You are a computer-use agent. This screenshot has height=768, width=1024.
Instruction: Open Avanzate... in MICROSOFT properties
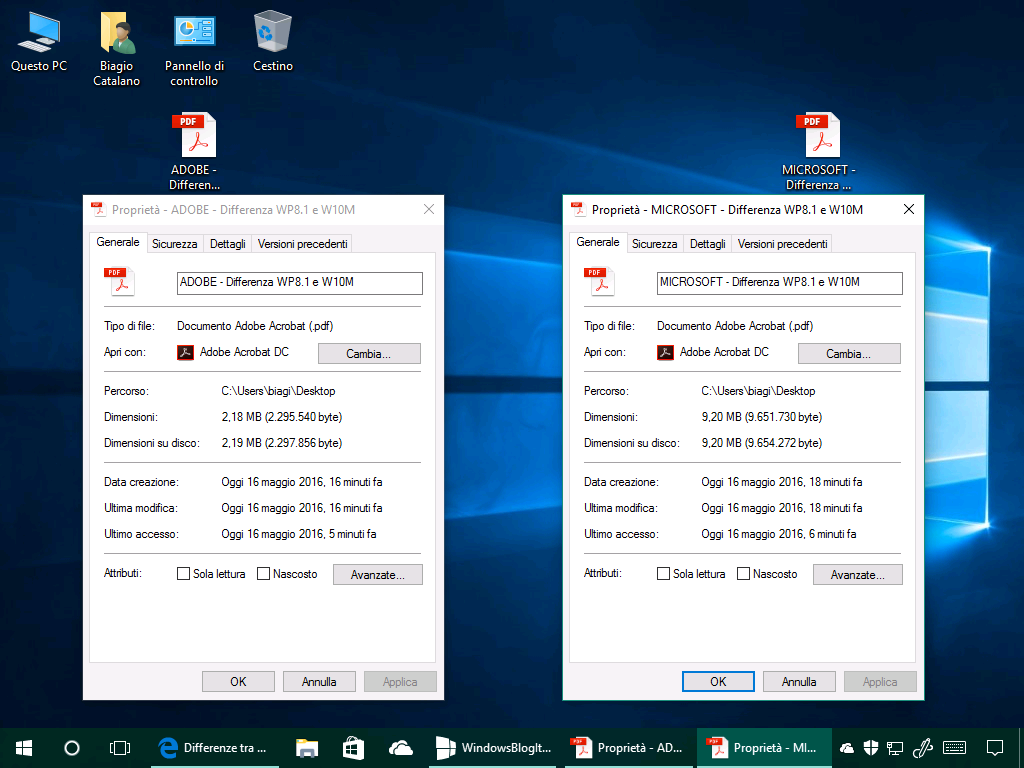pos(857,575)
